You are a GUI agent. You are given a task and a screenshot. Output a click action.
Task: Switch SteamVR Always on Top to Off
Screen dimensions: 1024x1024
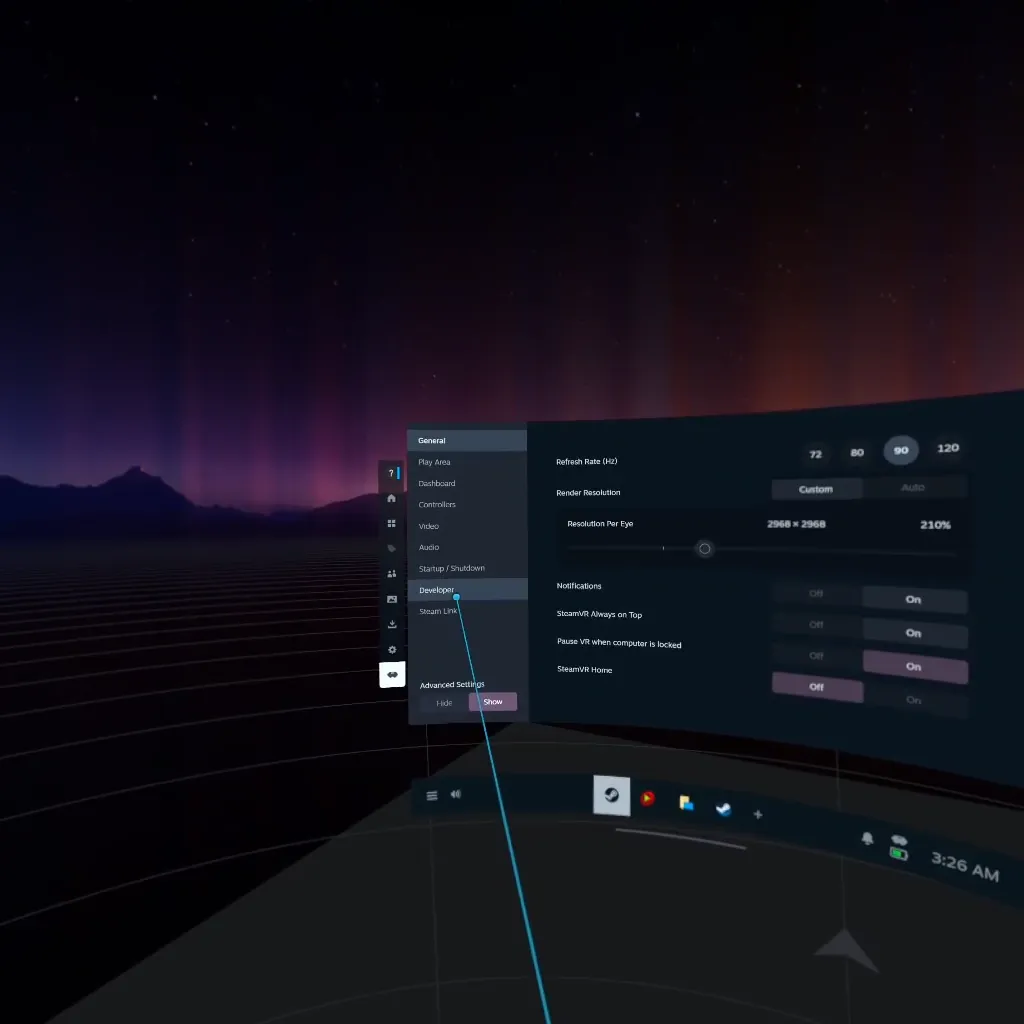[816, 625]
